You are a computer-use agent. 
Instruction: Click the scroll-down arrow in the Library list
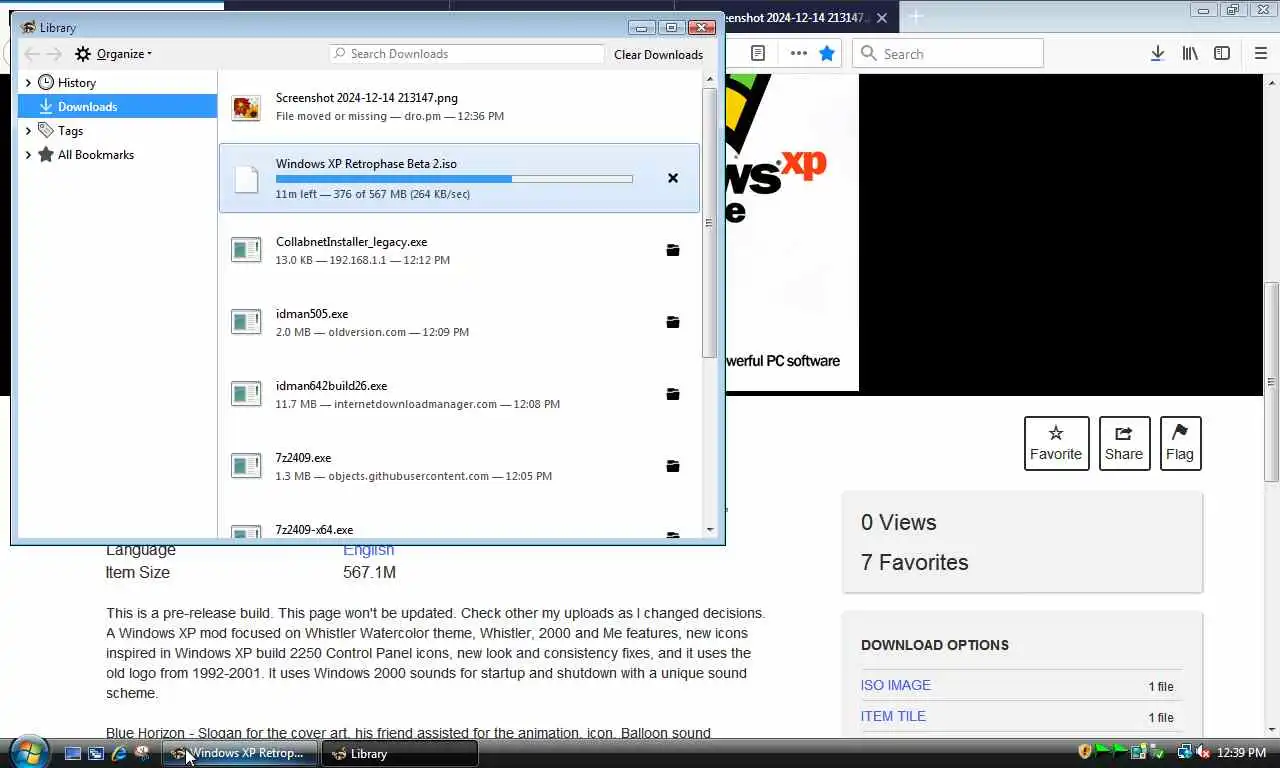pos(710,530)
